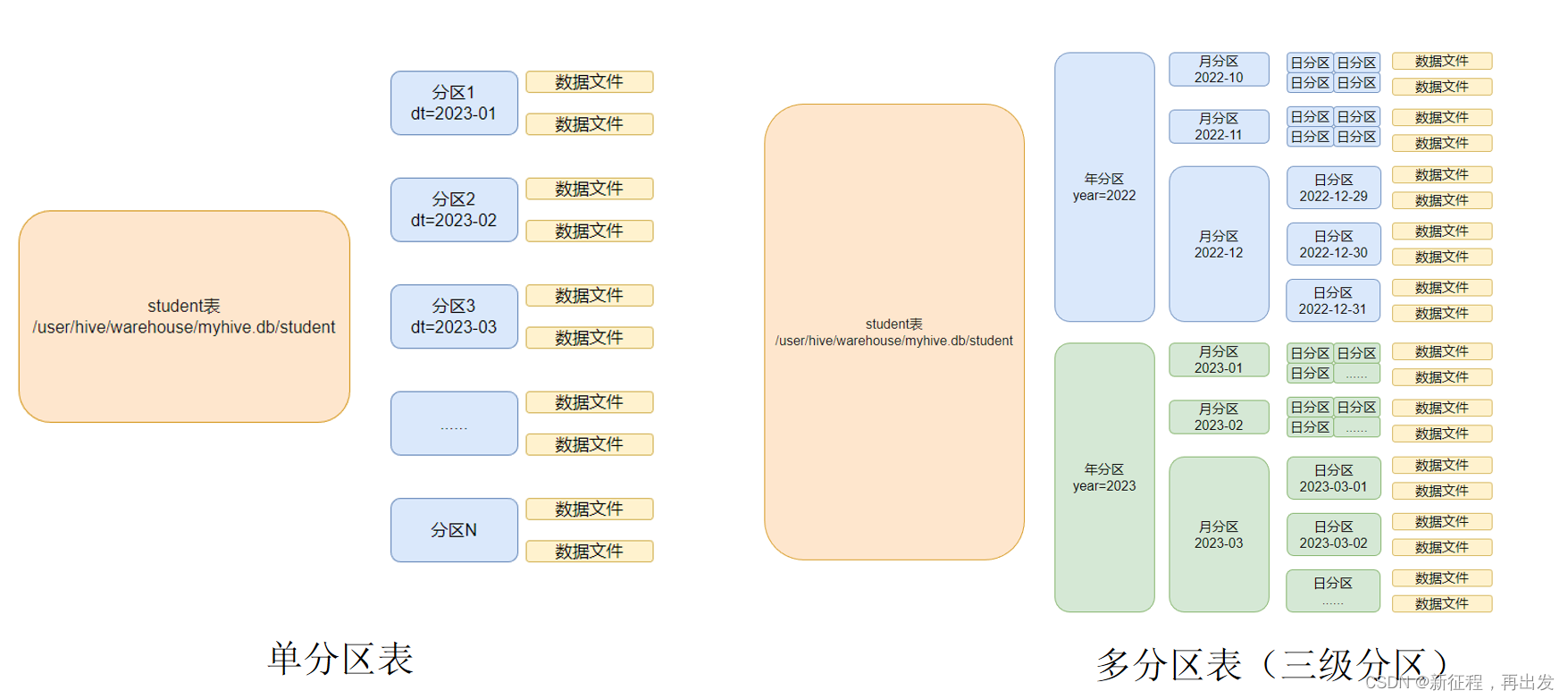Click upper 数据文件 box next to 分区N

(590, 509)
